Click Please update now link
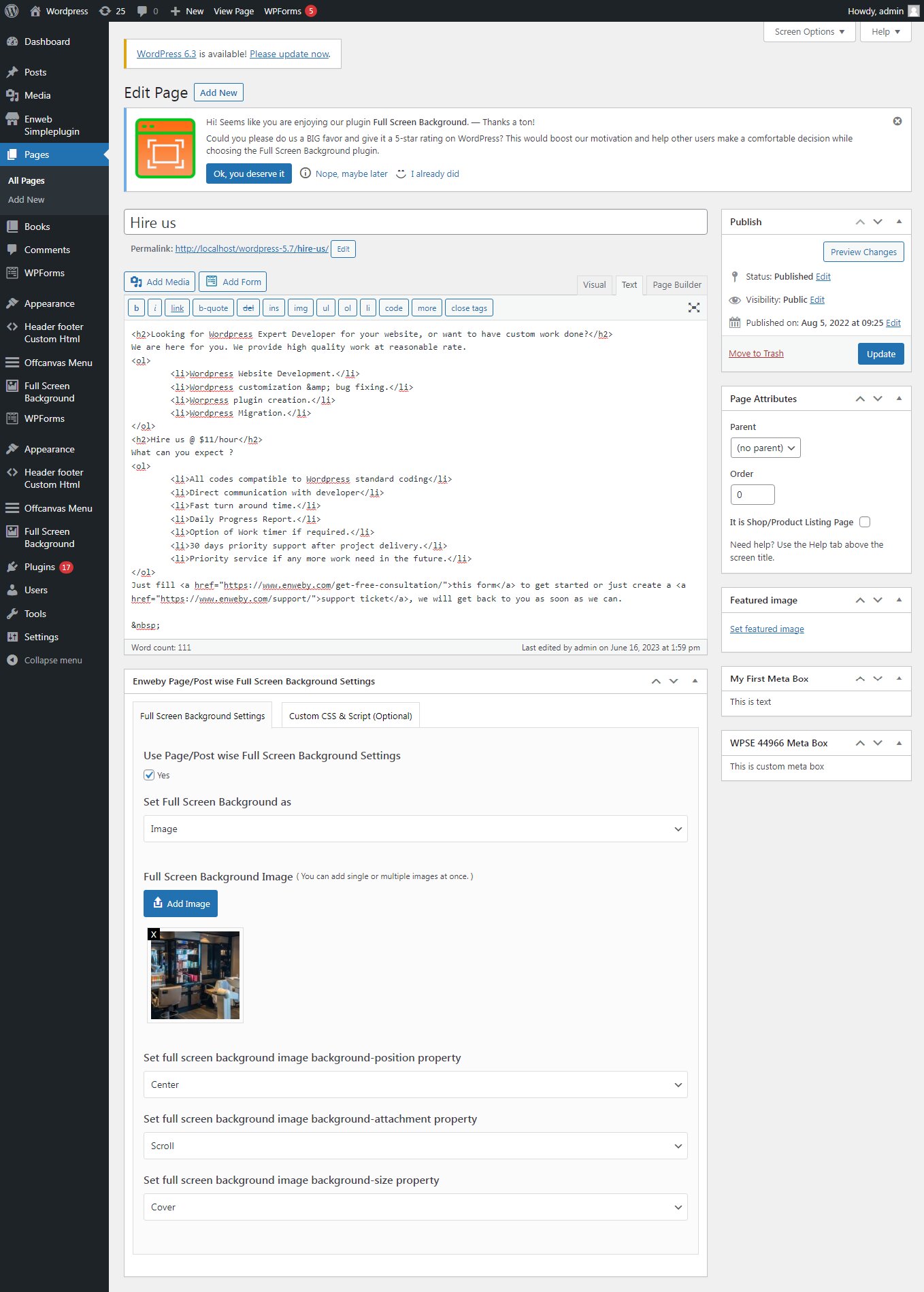This screenshot has width=924, height=1292. [289, 54]
